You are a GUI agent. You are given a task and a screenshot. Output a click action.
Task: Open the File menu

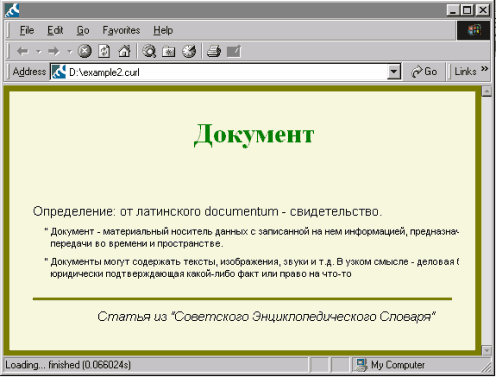(x=27, y=30)
